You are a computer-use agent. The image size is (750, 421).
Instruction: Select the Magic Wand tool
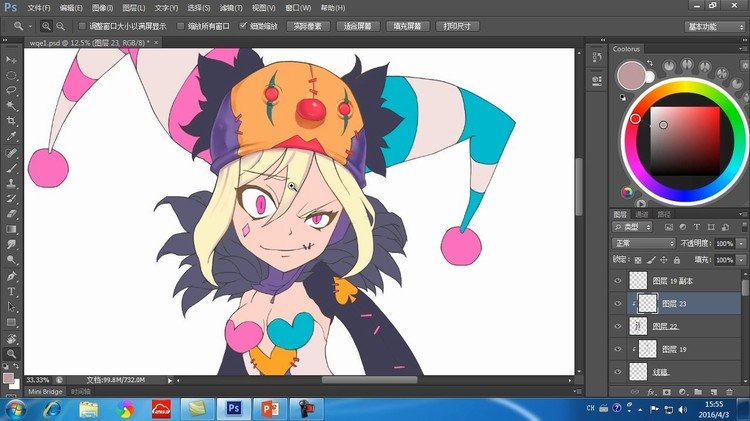(11, 106)
